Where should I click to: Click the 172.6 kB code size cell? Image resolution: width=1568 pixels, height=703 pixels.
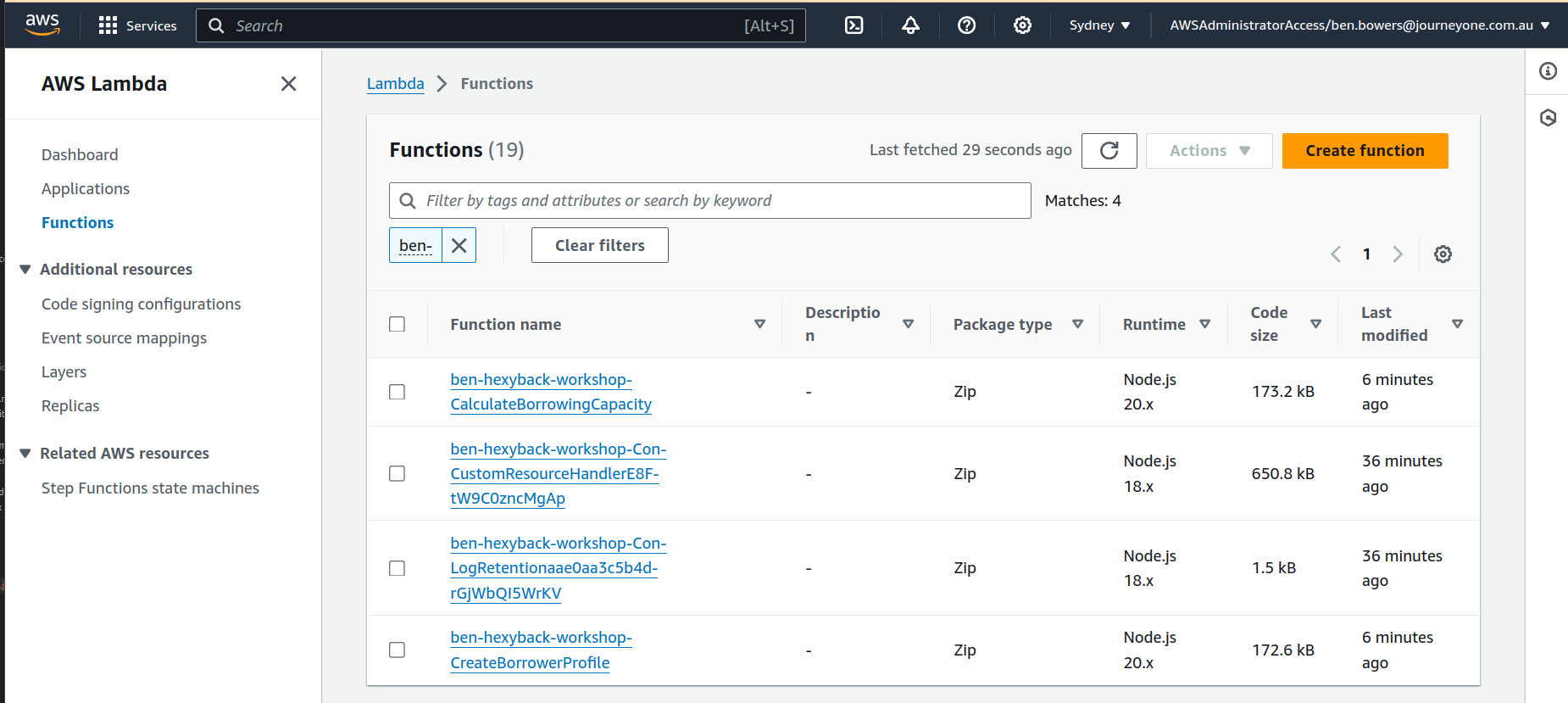[1283, 650]
